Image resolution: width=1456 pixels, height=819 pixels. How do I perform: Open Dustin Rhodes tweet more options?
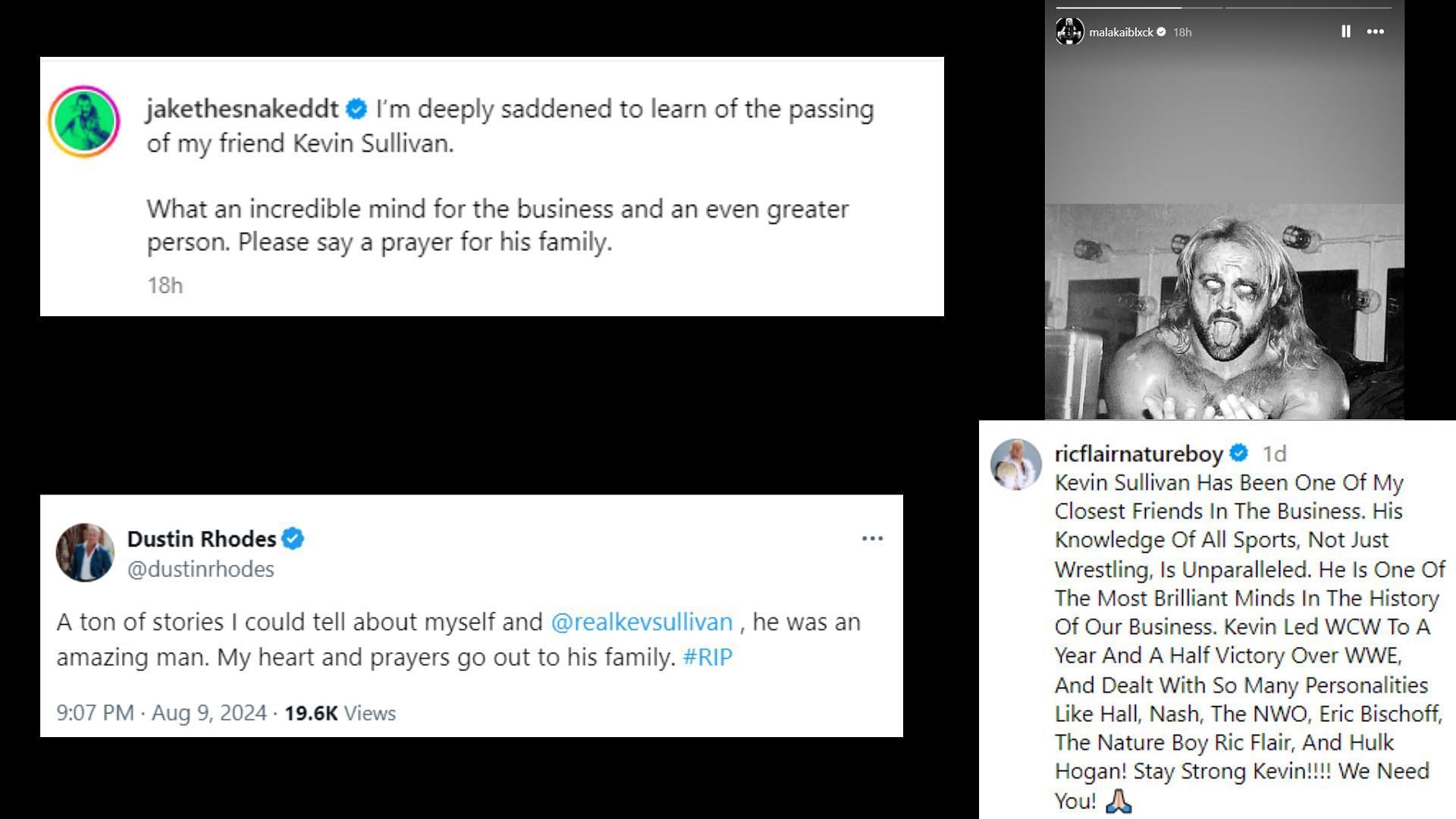click(x=872, y=538)
